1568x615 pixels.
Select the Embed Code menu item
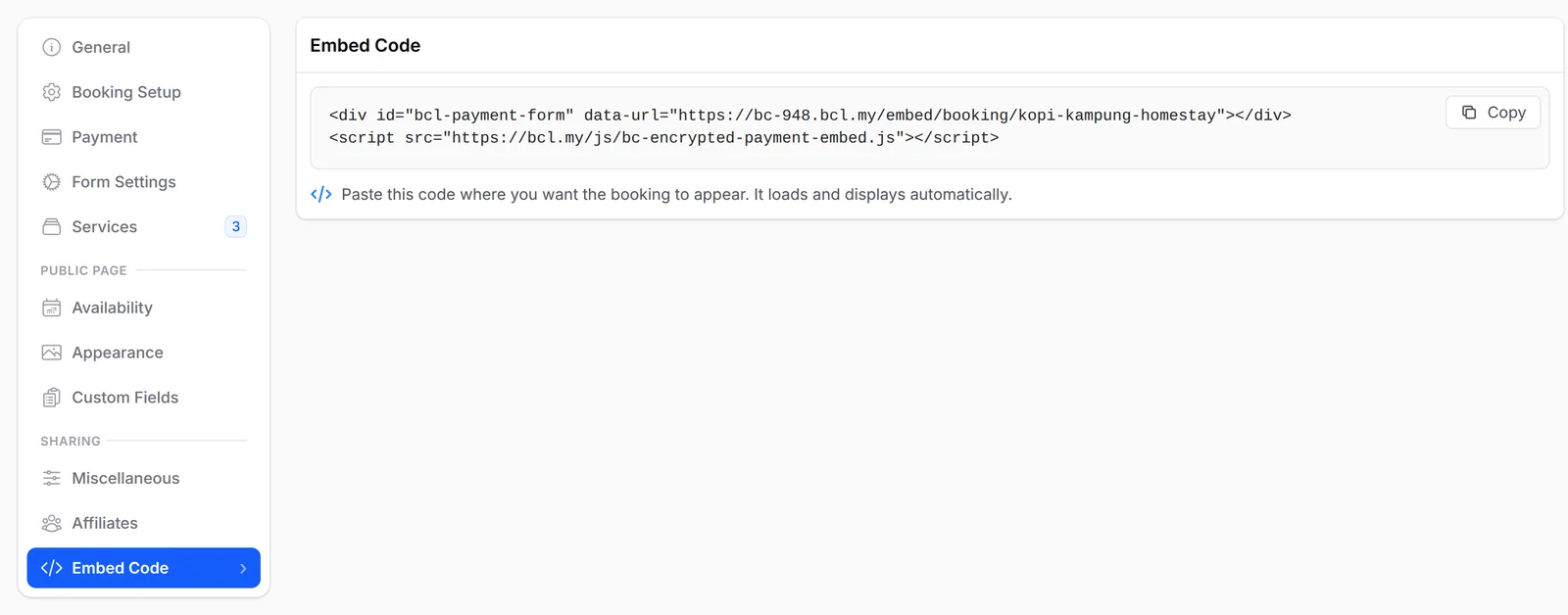pos(144,568)
